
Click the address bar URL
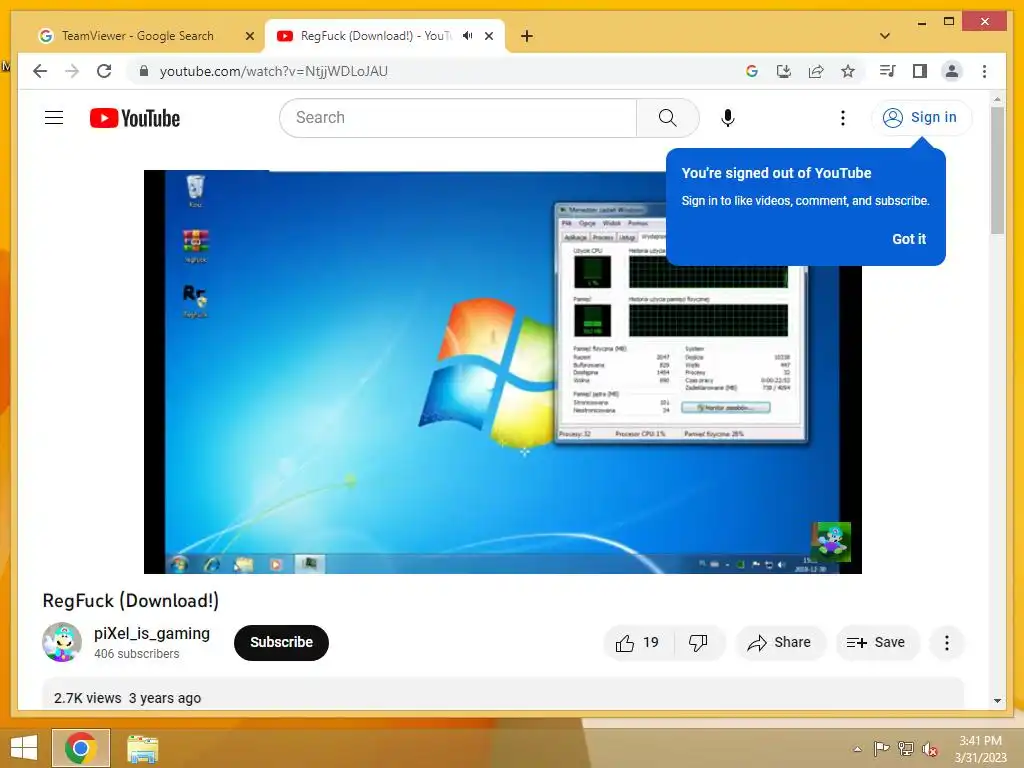(x=274, y=71)
